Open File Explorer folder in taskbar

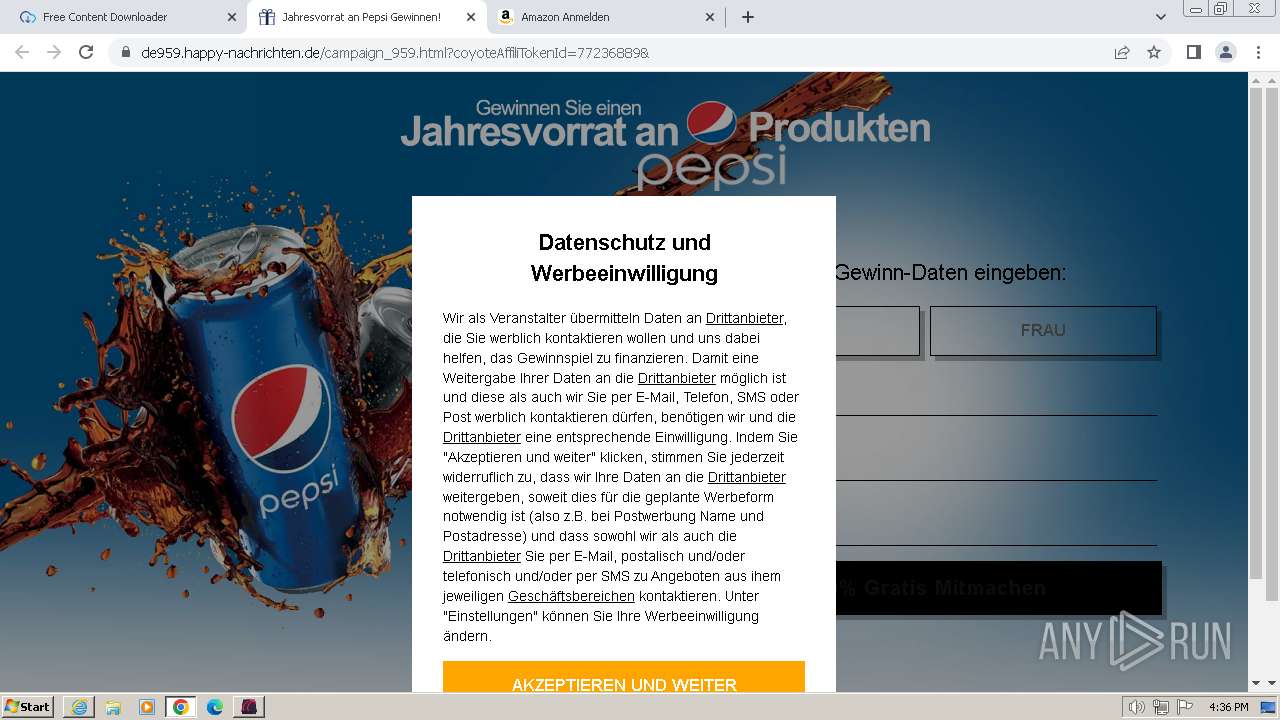click(x=113, y=707)
